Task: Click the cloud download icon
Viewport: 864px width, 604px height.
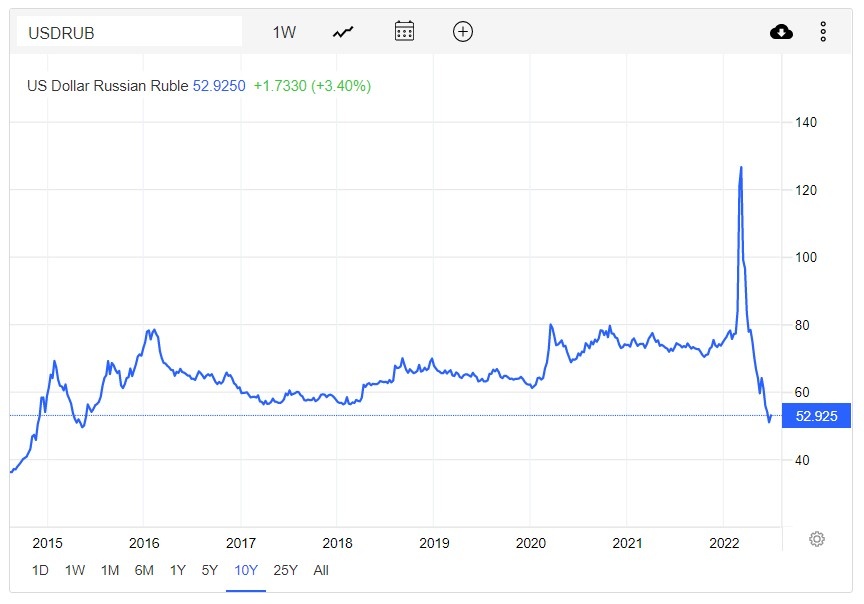Action: click(x=781, y=32)
